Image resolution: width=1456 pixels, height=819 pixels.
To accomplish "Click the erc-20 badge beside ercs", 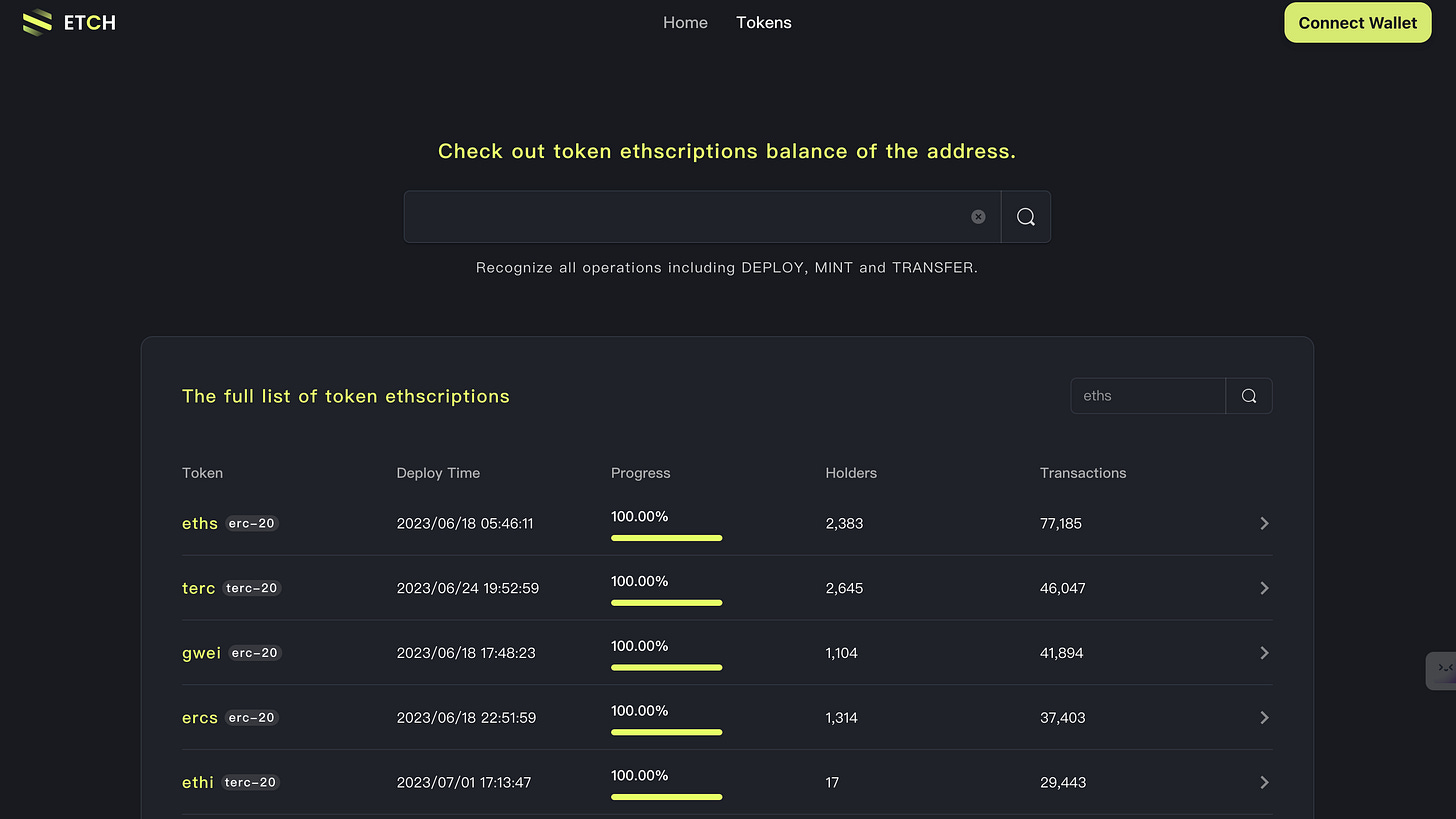I will coord(252,718).
